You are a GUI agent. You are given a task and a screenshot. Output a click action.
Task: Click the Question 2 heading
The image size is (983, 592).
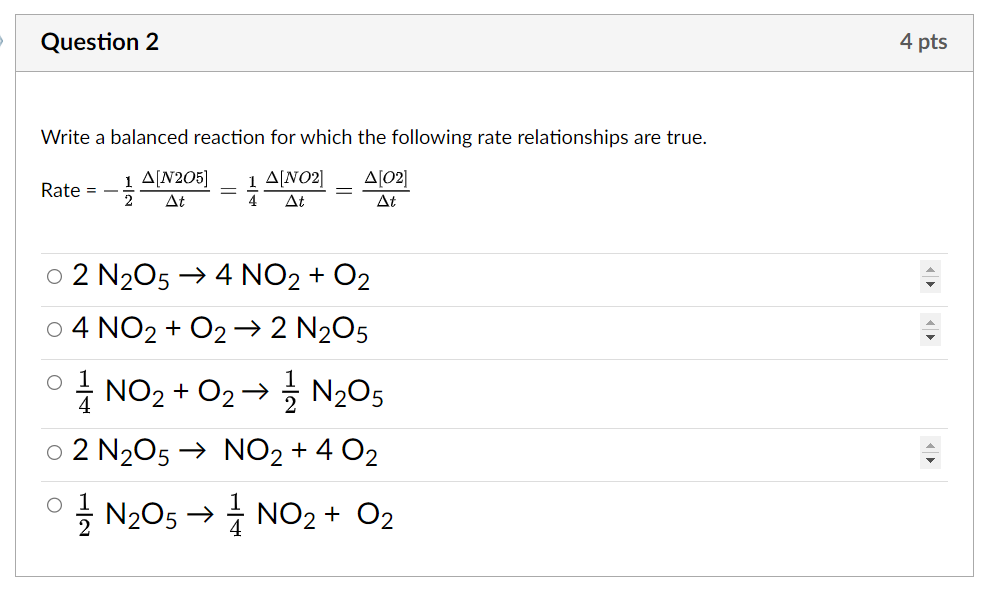click(100, 42)
